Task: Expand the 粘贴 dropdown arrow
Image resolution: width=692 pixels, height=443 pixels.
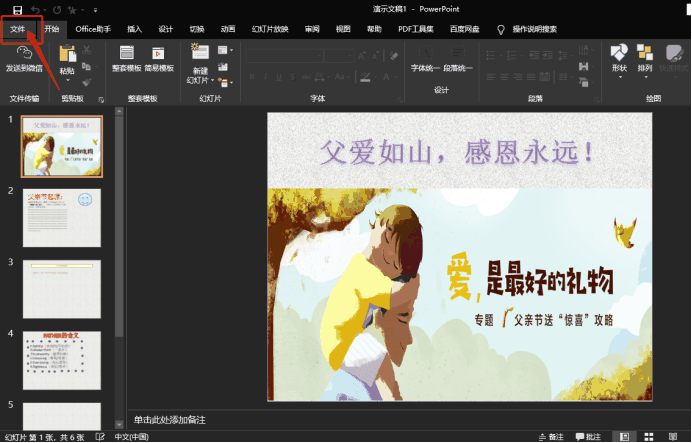Action: click(68, 81)
